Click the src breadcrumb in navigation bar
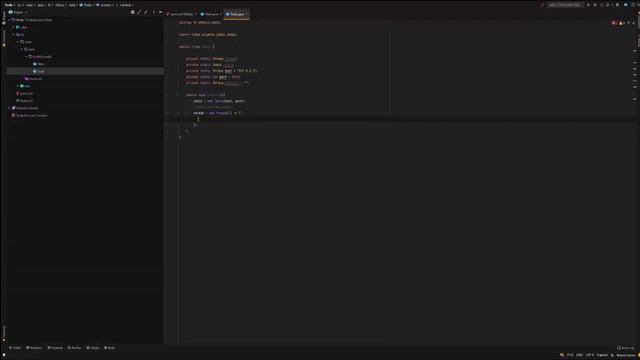Screen dimensions: 640x360 [x=19, y=5]
